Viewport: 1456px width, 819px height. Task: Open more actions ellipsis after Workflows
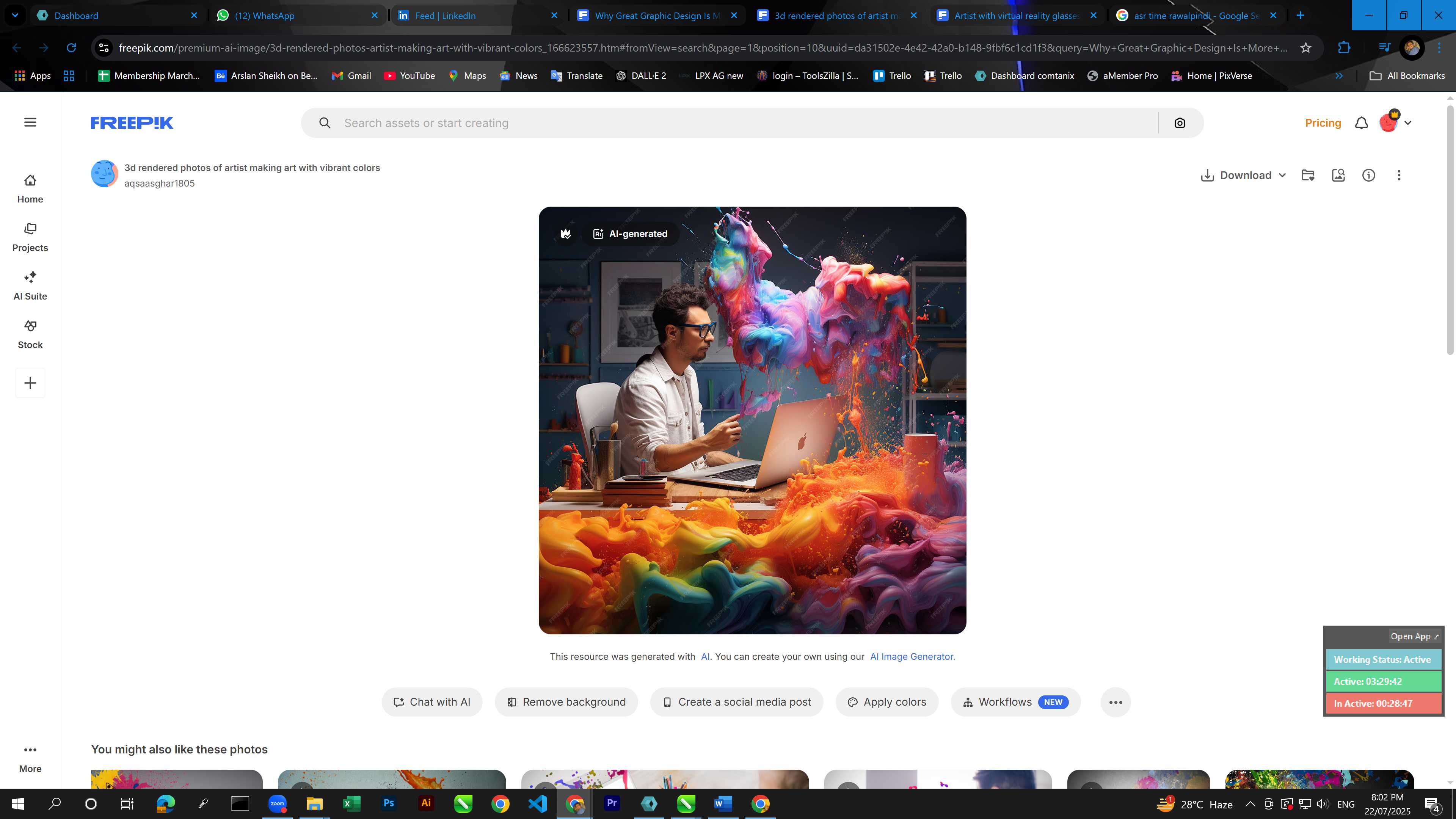1116,703
